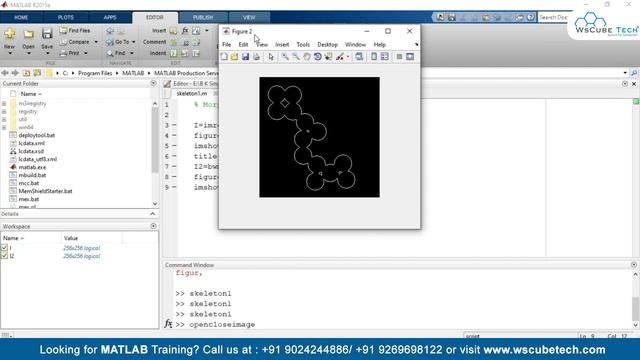Switch to the VIEW ribbon tab
This screenshot has width=640, height=360.
click(249, 18)
